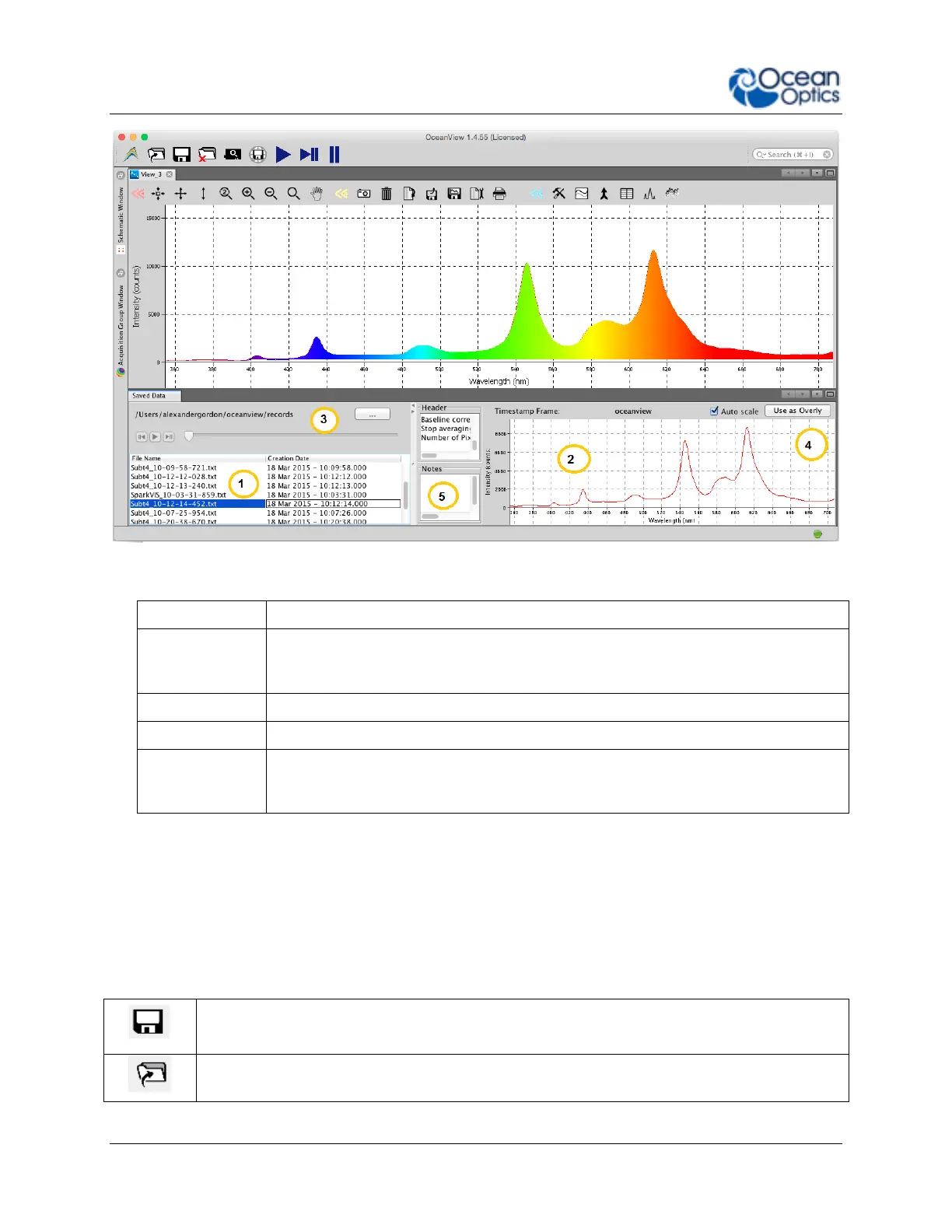This screenshot has height=1232, width=952.
Task: Open the hammer-and-wrench tools icon
Action: tap(559, 194)
